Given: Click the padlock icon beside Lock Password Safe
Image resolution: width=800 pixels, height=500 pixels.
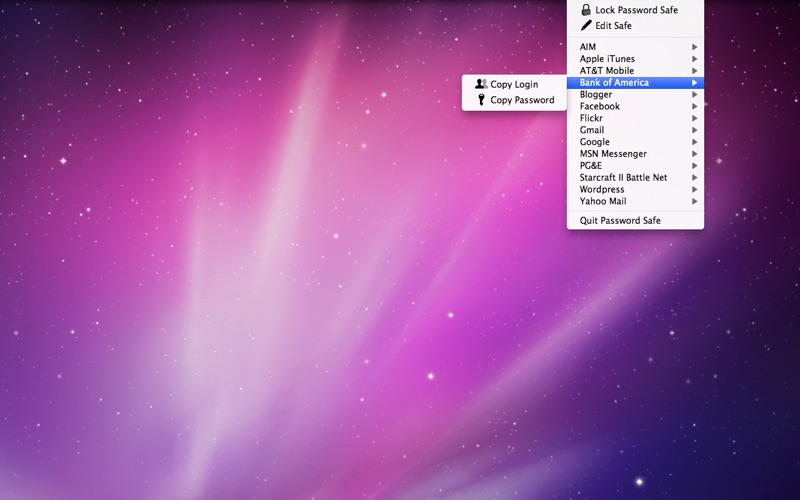Looking at the screenshot, I should pyautogui.click(x=586, y=10).
